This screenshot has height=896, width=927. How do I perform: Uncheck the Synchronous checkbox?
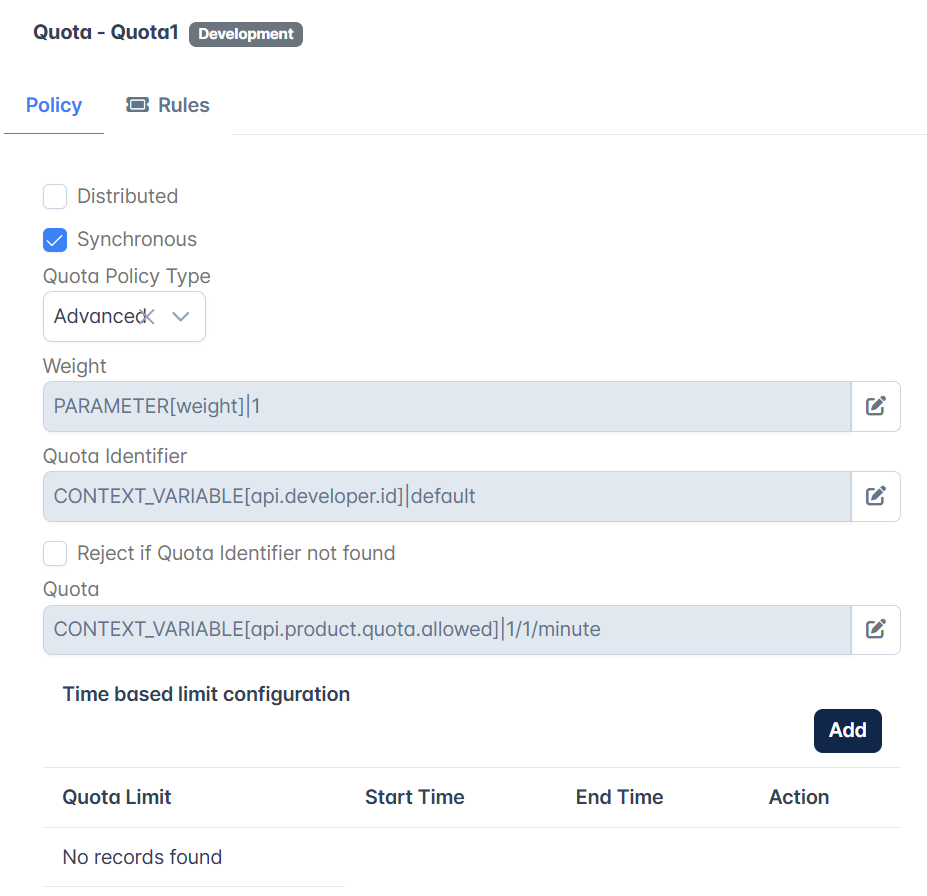click(x=55, y=240)
